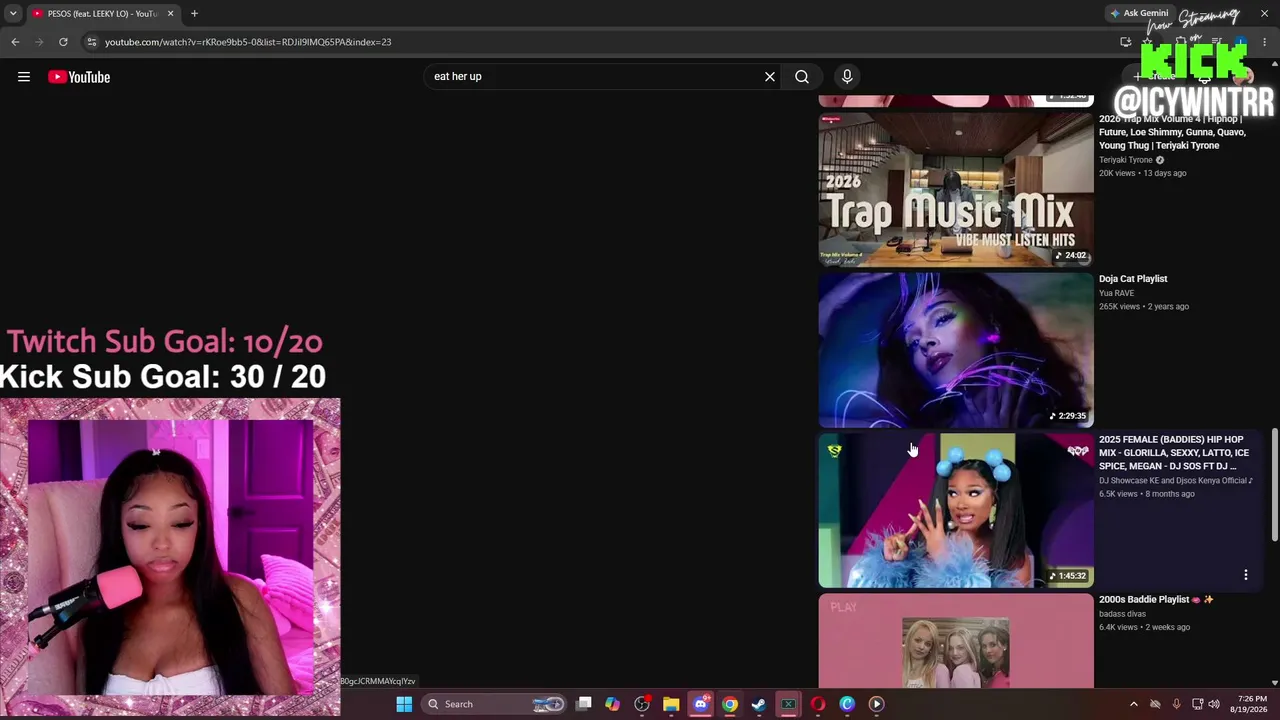Go back with the browser back arrow
This screenshot has height=720, width=1280.
tap(15, 42)
